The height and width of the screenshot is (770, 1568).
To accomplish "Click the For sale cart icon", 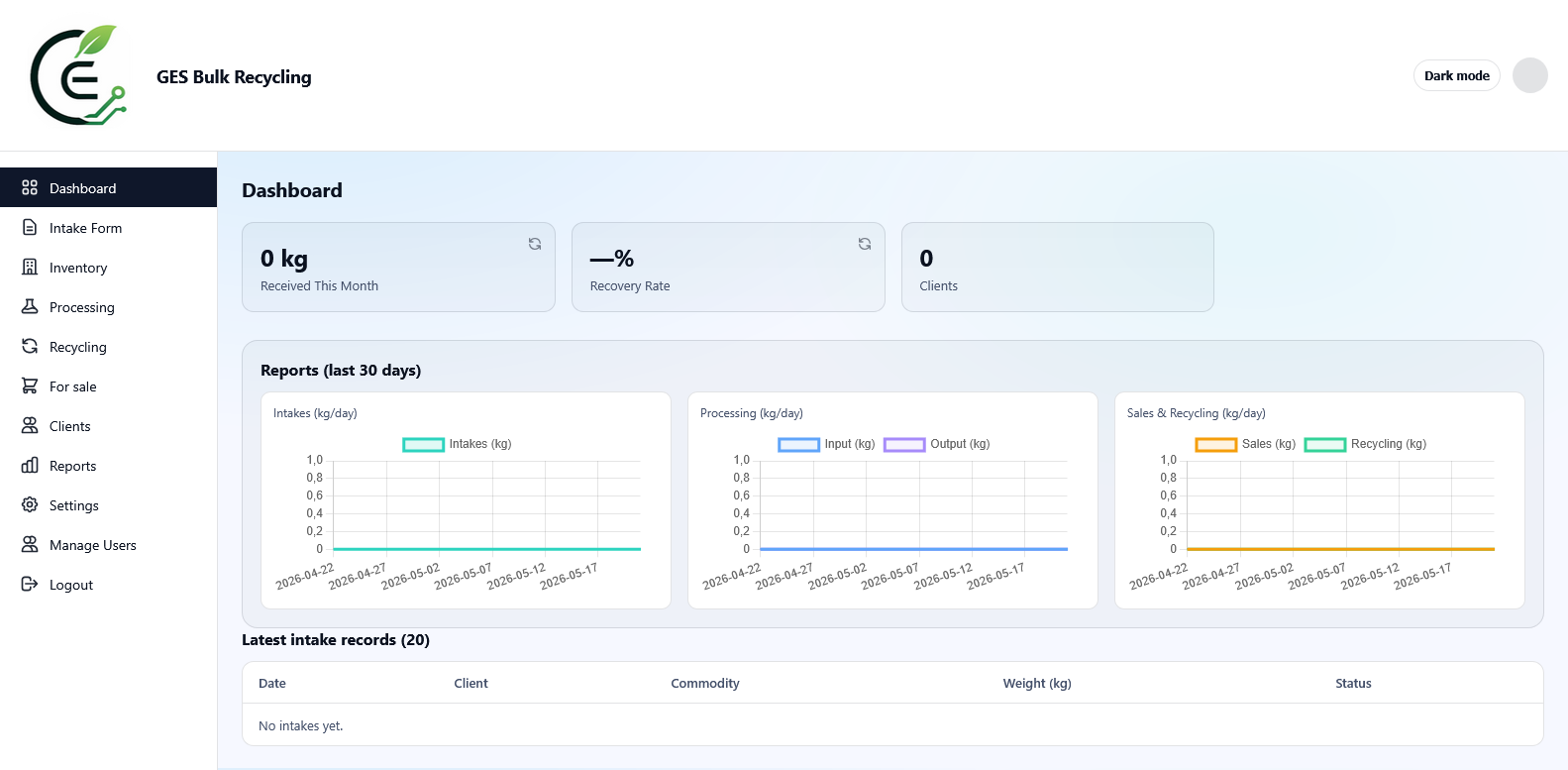I will [x=30, y=385].
